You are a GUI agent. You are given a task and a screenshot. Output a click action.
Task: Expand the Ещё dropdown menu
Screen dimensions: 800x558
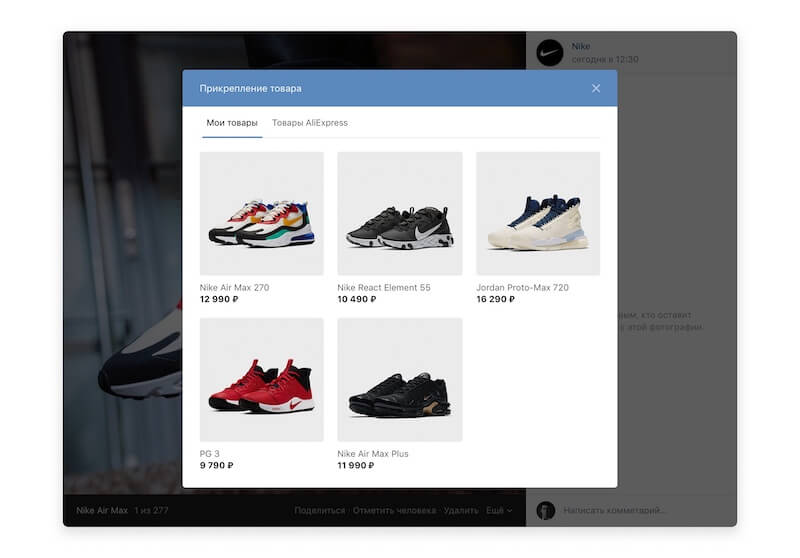pyautogui.click(x=498, y=511)
